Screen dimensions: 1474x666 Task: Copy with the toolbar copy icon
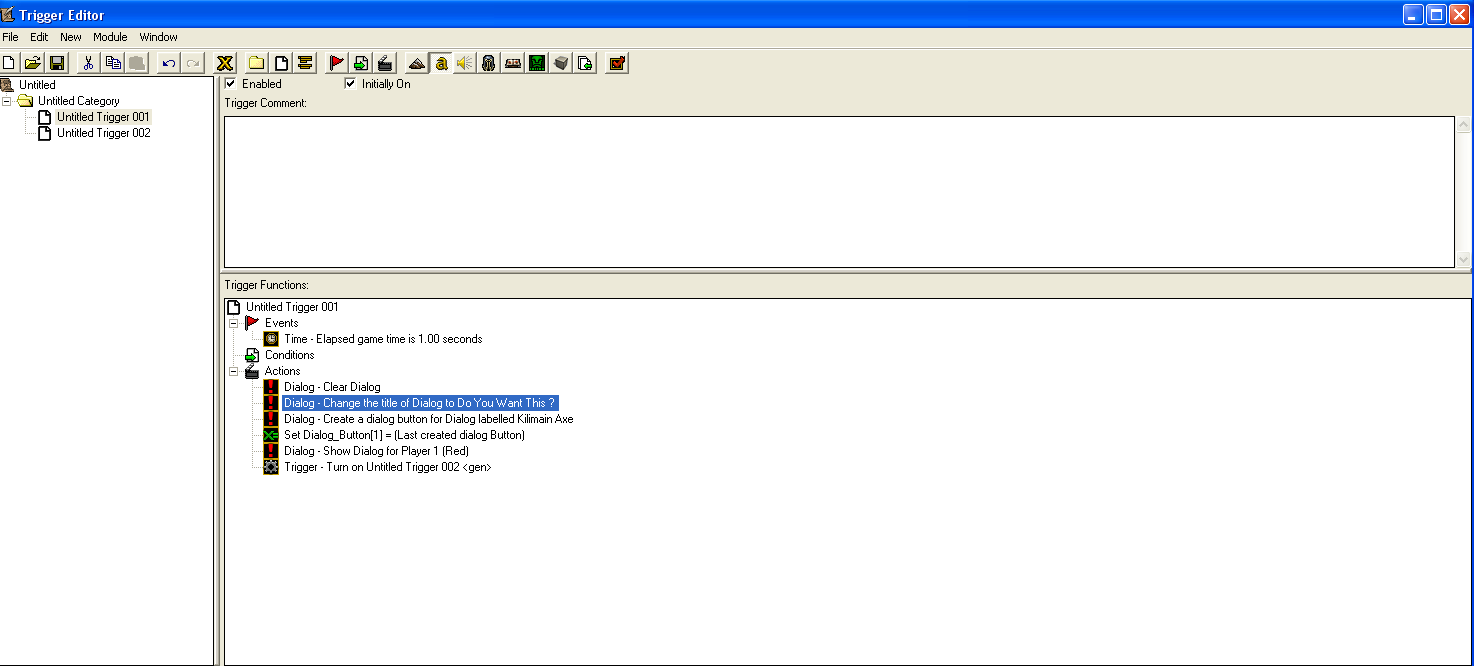(x=113, y=63)
